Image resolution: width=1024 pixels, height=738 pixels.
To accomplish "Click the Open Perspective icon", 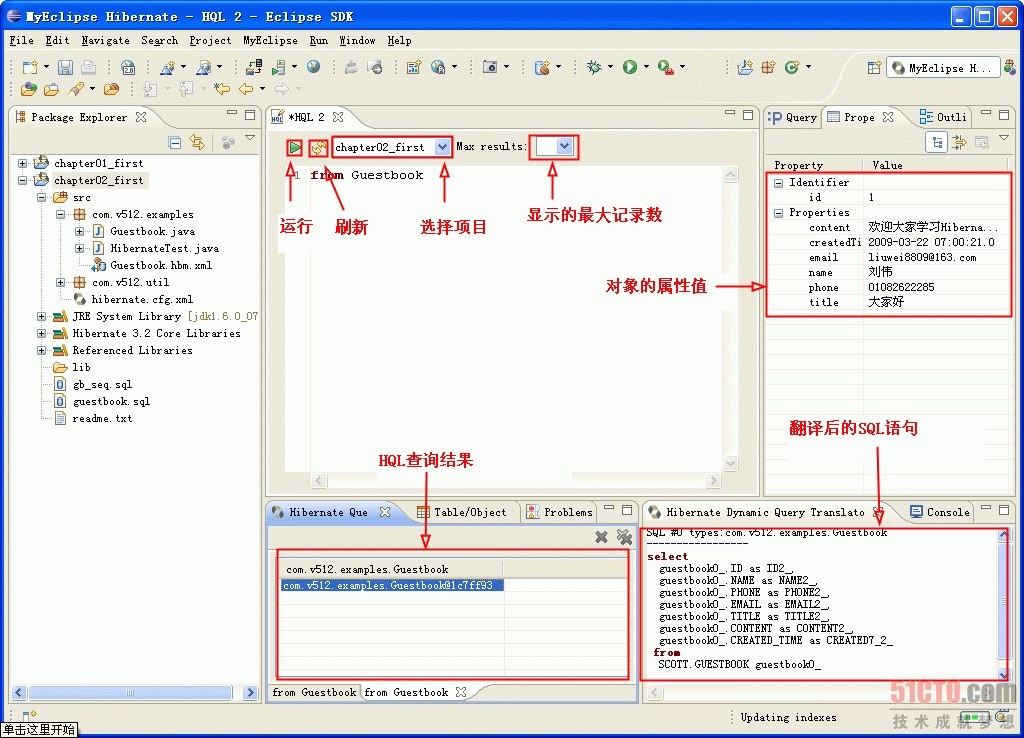I will pyautogui.click(x=874, y=67).
